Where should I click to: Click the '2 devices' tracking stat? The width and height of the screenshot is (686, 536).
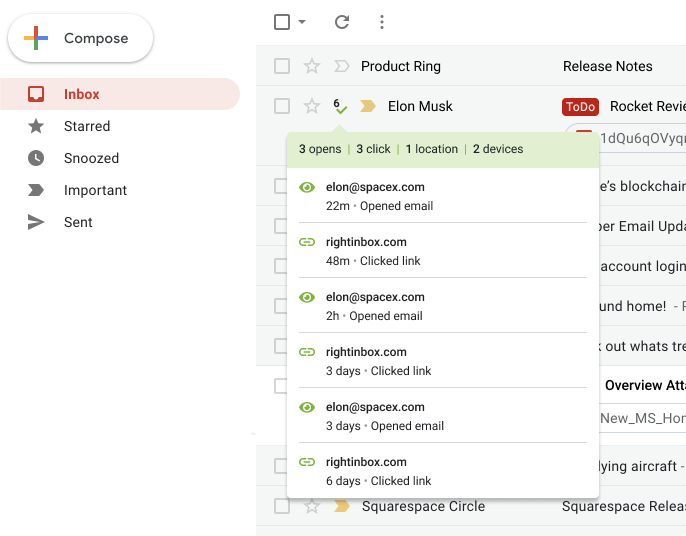pyautogui.click(x=498, y=149)
